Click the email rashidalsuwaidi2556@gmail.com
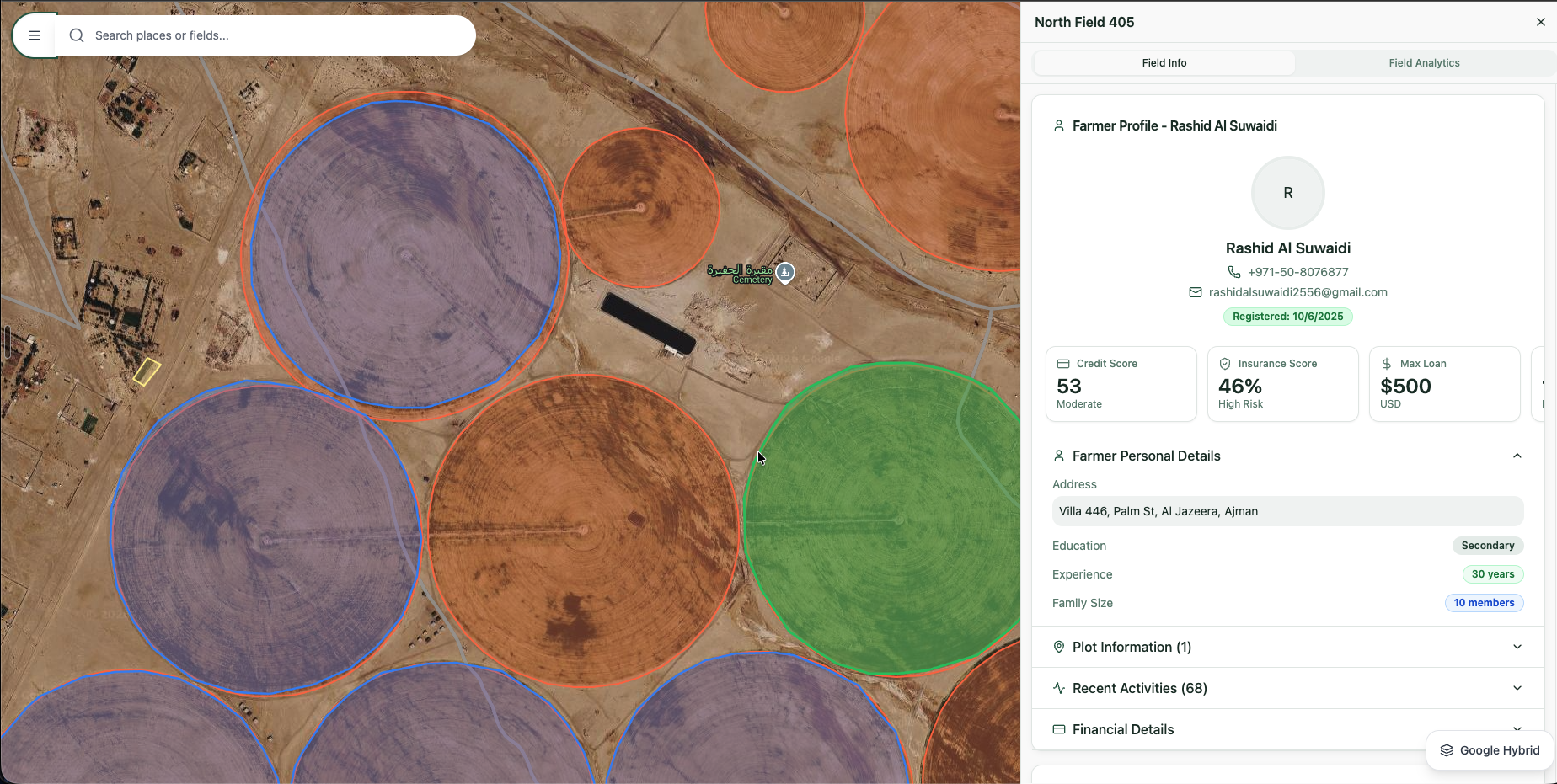The height and width of the screenshot is (784, 1557). click(x=1297, y=292)
